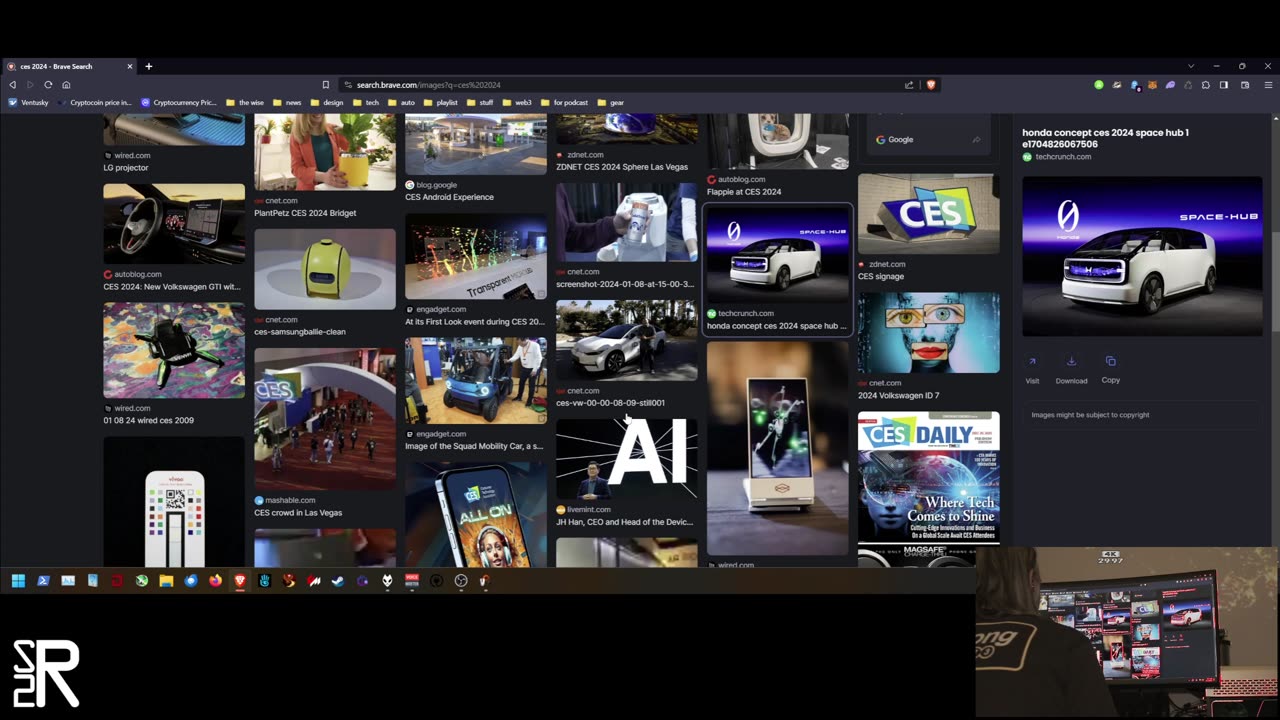Click the browser forward arrow
Viewport: 1280px width, 720px height.
click(29, 85)
